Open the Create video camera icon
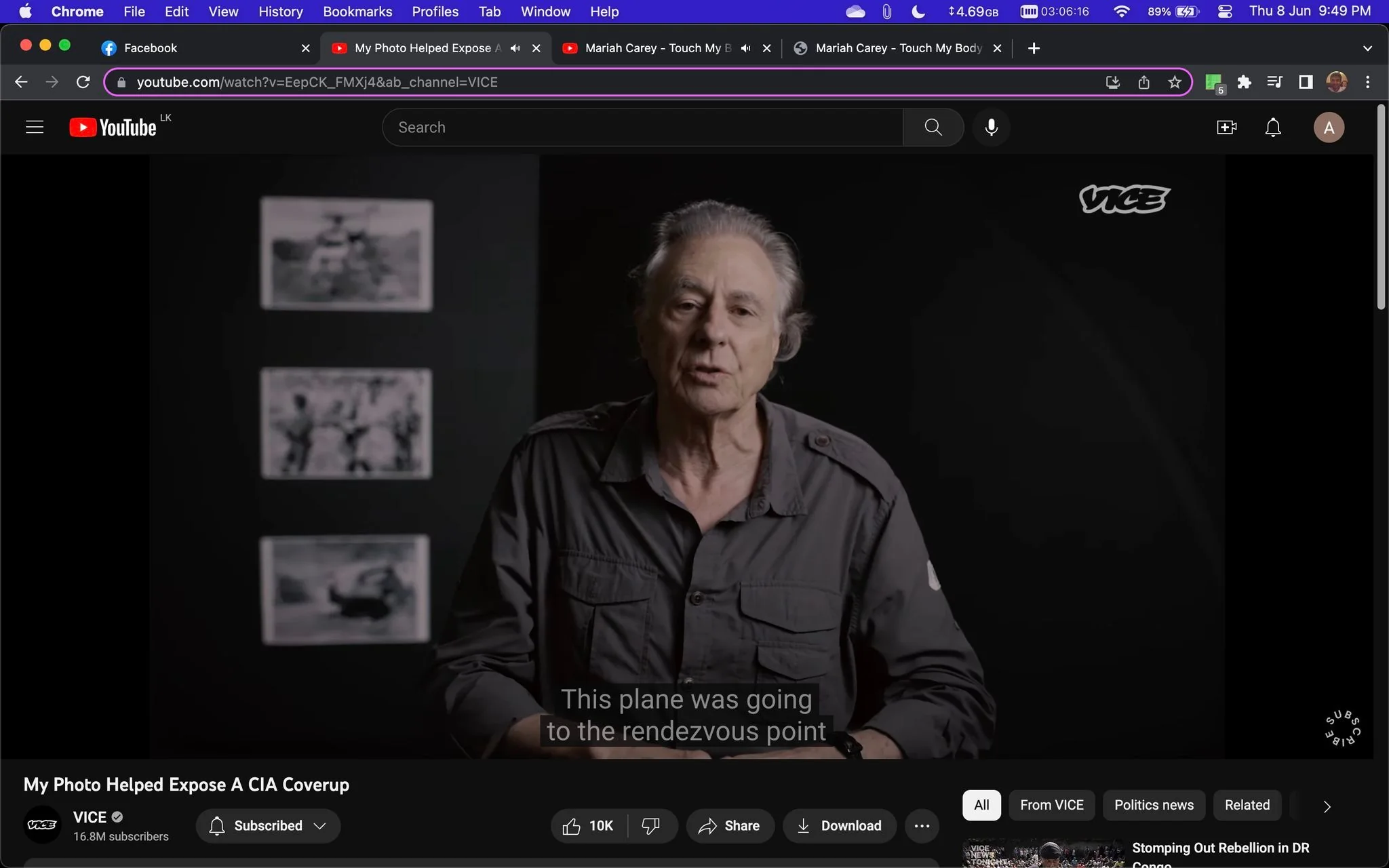Viewport: 1389px width, 868px height. coord(1226,127)
